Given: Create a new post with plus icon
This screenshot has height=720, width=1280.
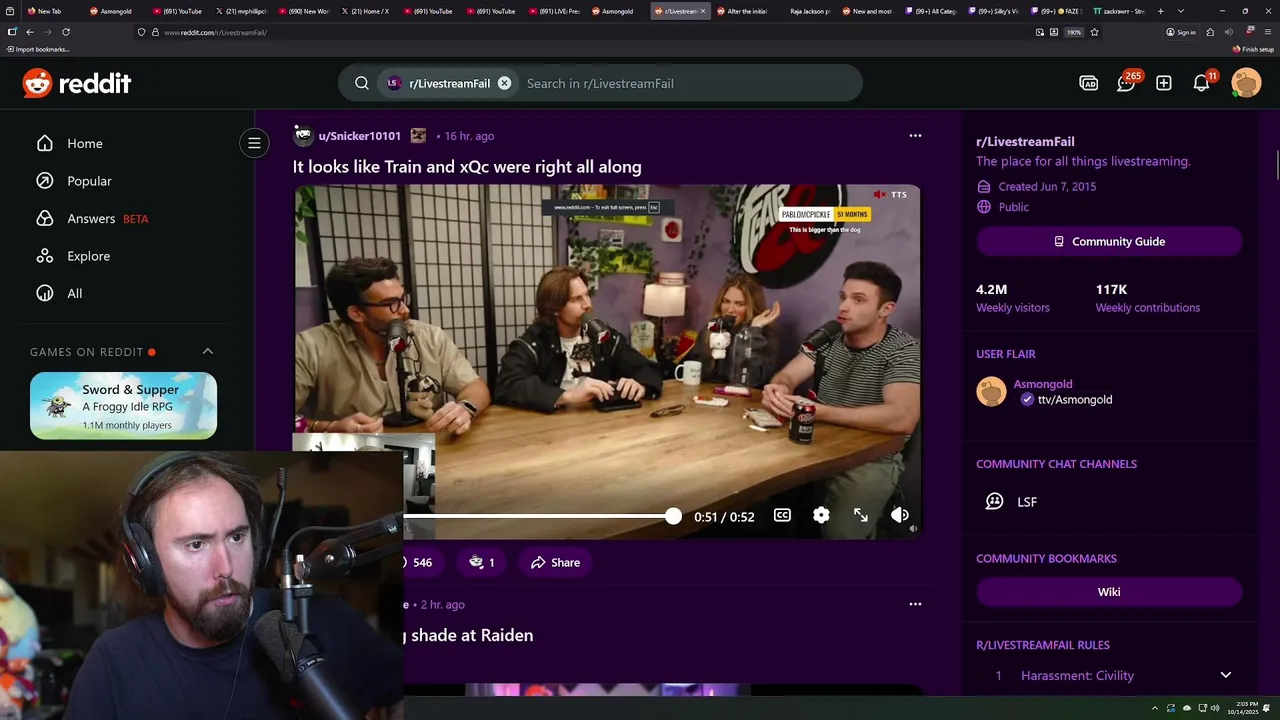Looking at the screenshot, I should 1164,83.
